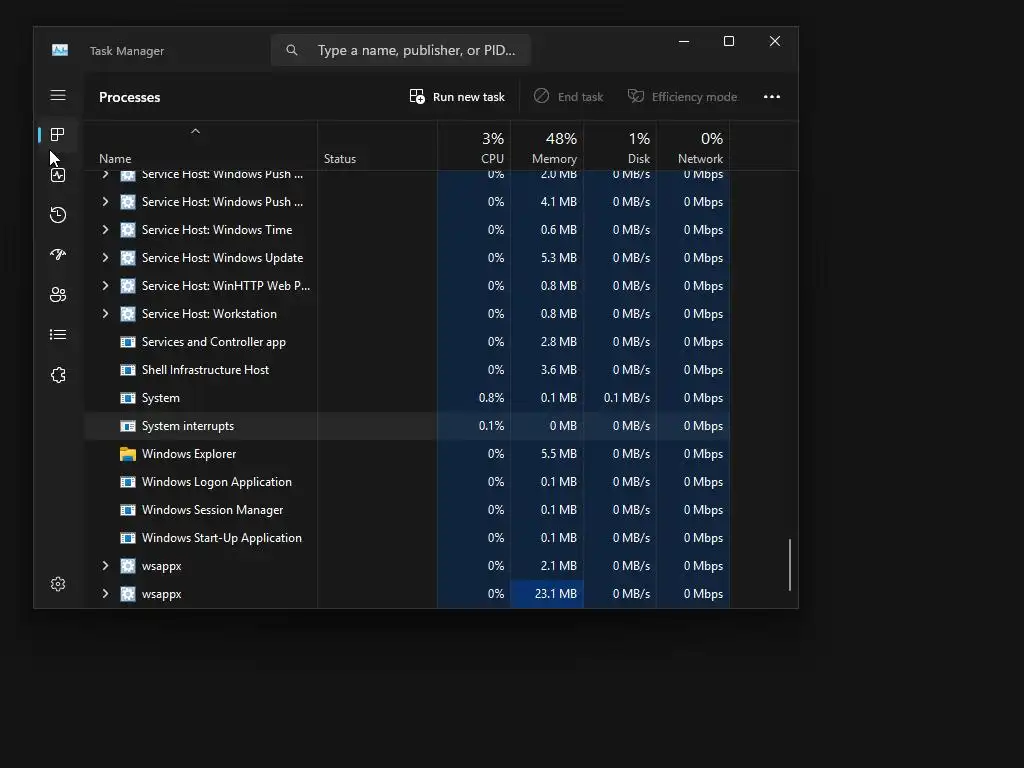
Task: Open the Performance page icon
Action: coord(58,175)
